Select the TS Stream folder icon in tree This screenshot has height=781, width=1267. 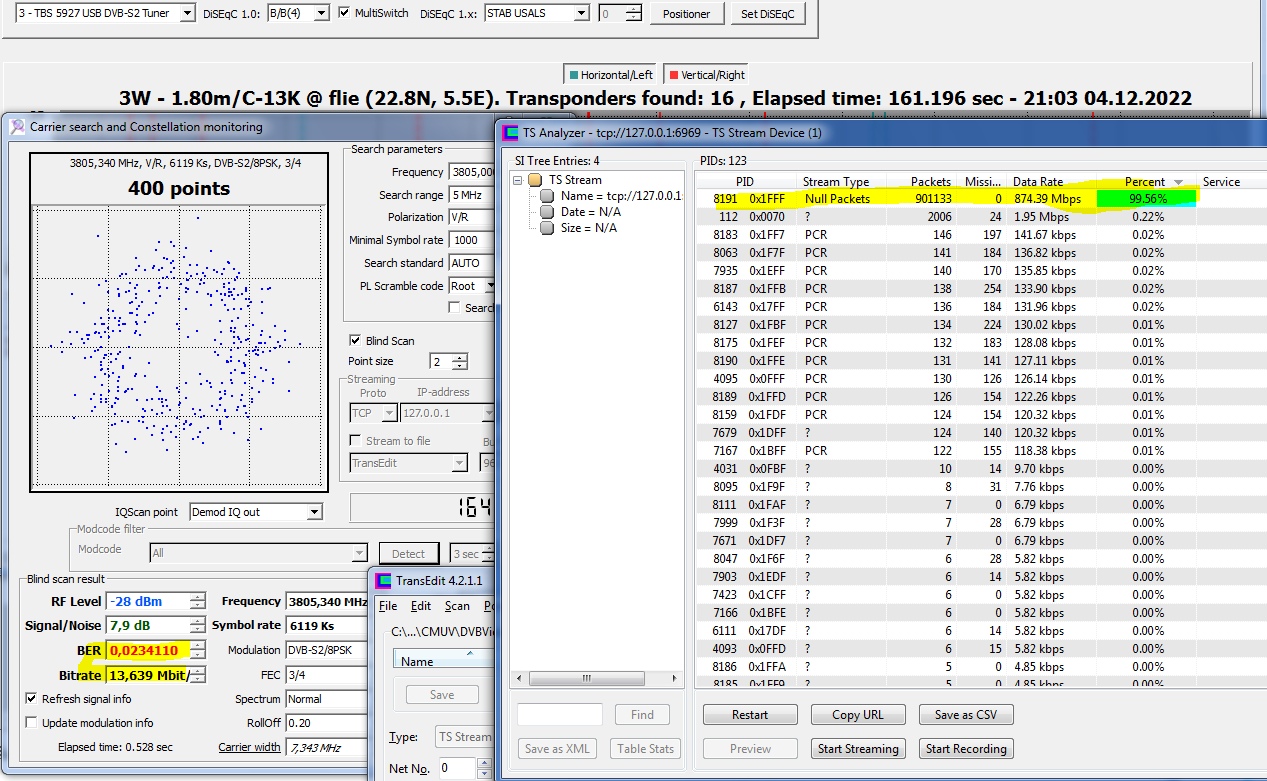[x=535, y=180]
